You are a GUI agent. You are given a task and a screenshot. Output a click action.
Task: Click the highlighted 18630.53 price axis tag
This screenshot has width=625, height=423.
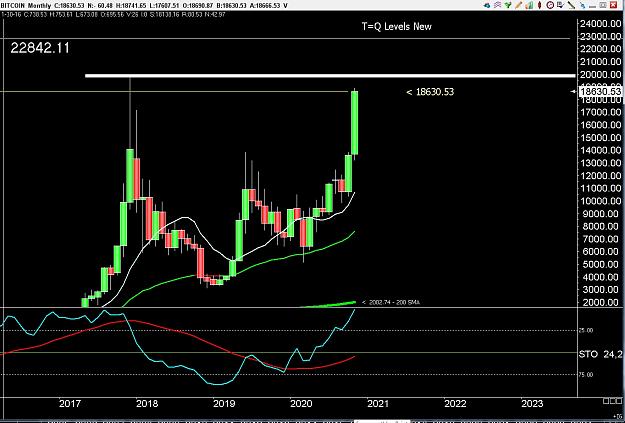coord(600,92)
